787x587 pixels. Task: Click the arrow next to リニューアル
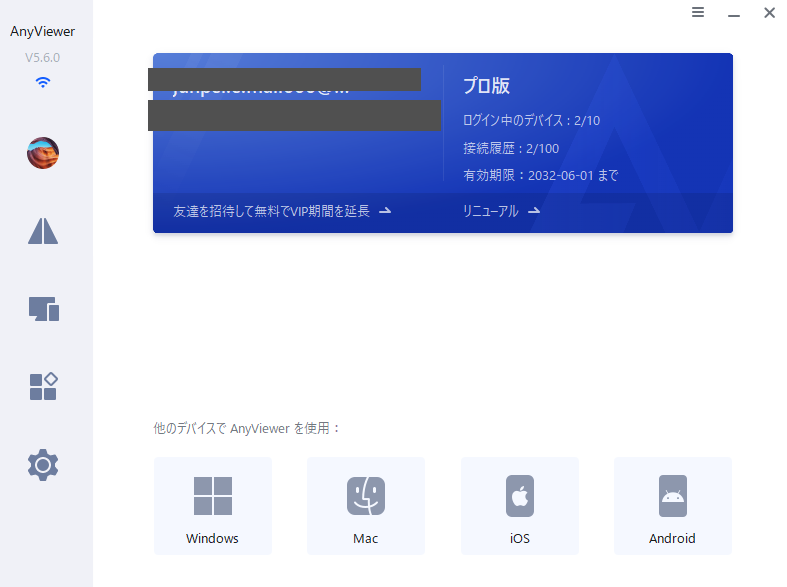pyautogui.click(x=534, y=211)
